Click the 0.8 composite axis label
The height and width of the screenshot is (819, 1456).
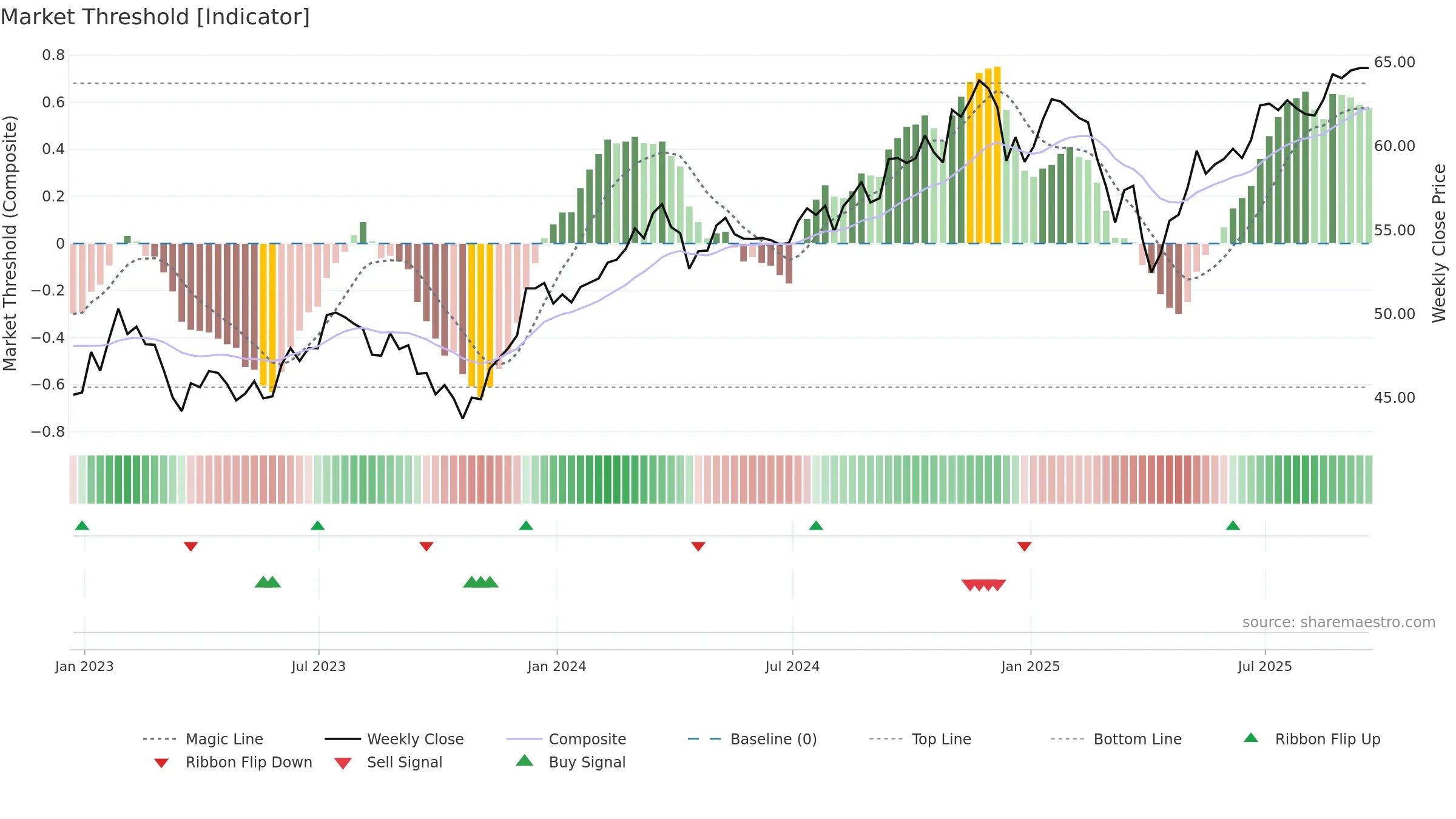click(x=53, y=55)
